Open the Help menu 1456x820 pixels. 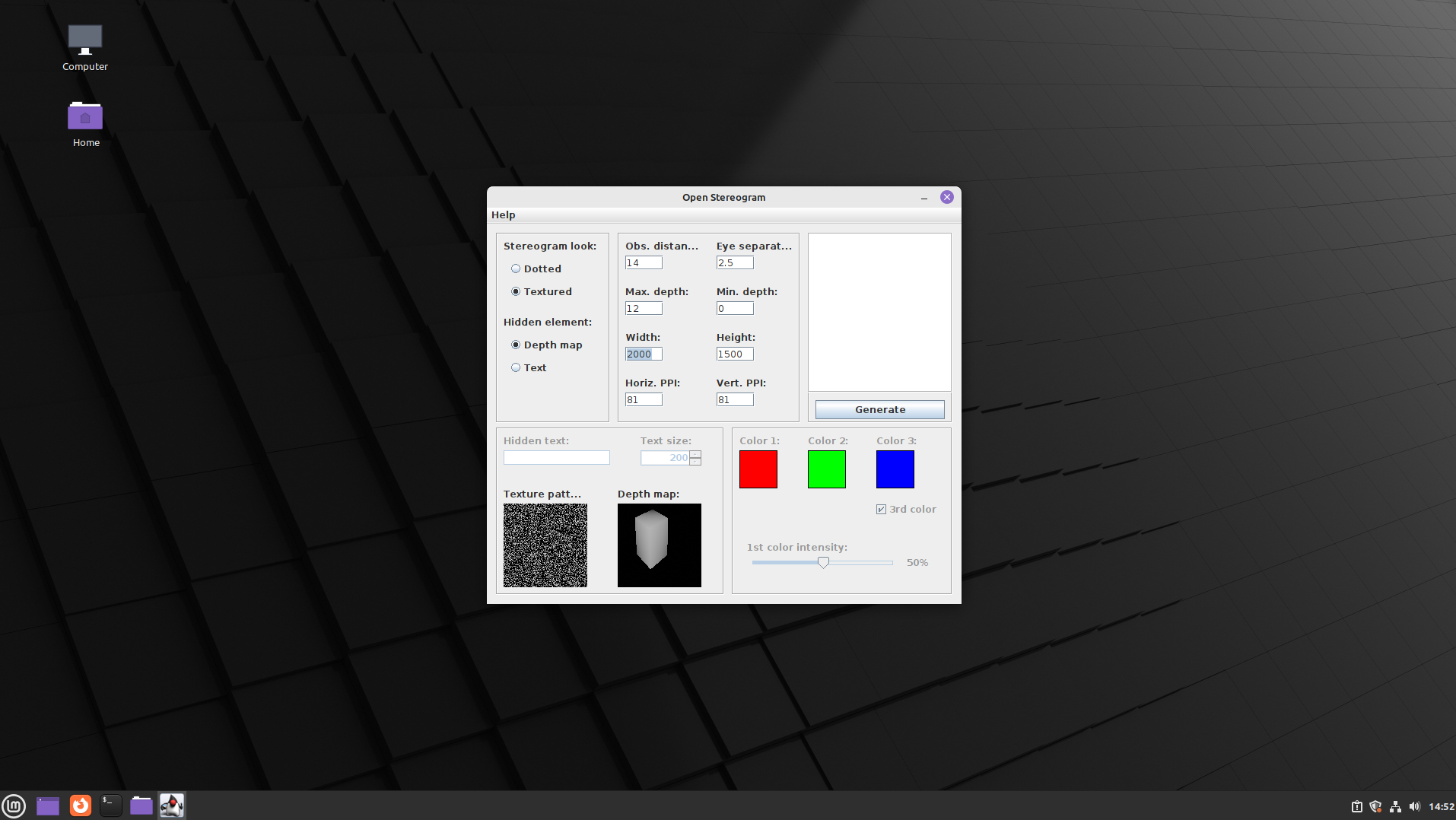[x=503, y=215]
